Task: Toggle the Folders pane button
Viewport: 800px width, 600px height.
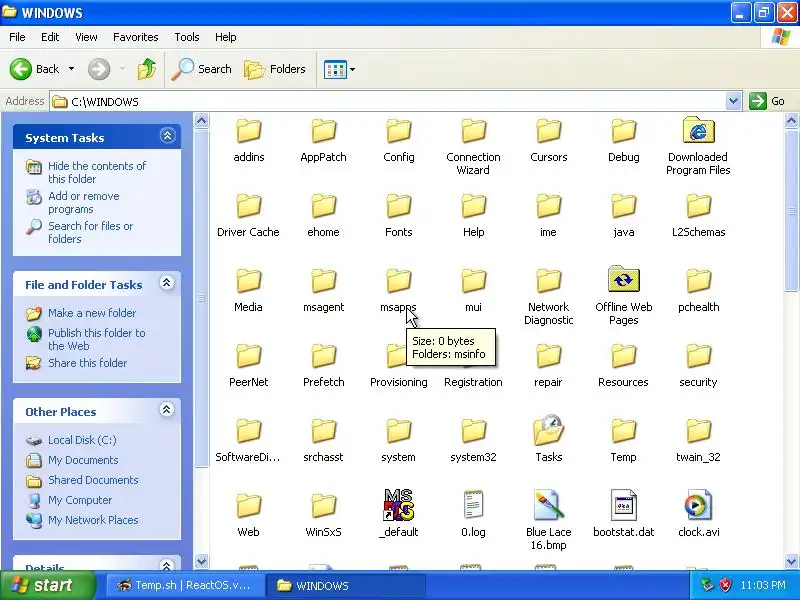Action: pyautogui.click(x=276, y=69)
